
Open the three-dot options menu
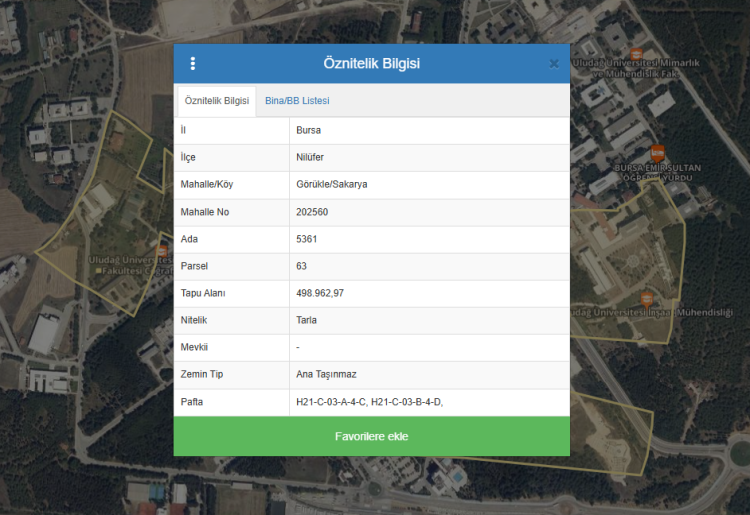click(193, 64)
